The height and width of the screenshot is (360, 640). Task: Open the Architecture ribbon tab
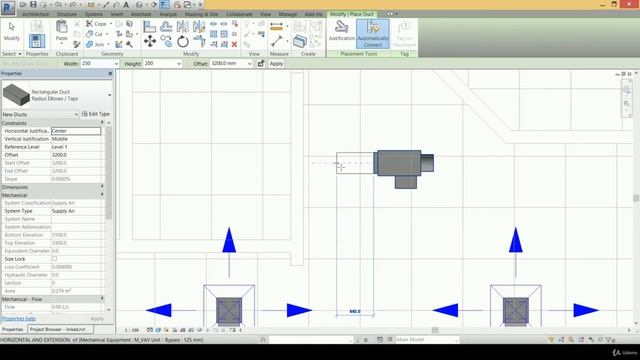pos(36,14)
